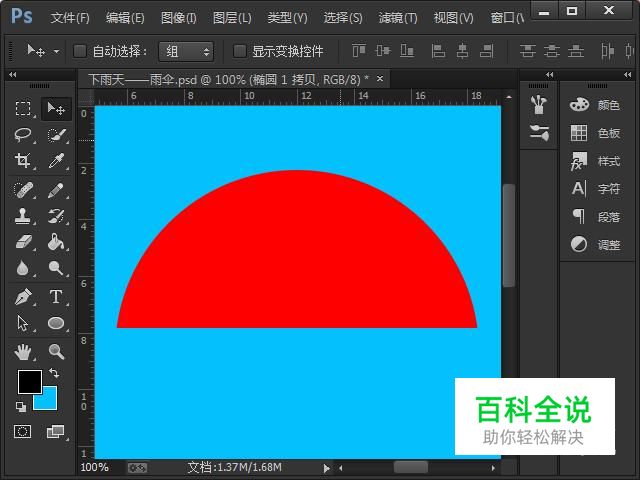Open the 滤镜(T) menu

click(398, 18)
